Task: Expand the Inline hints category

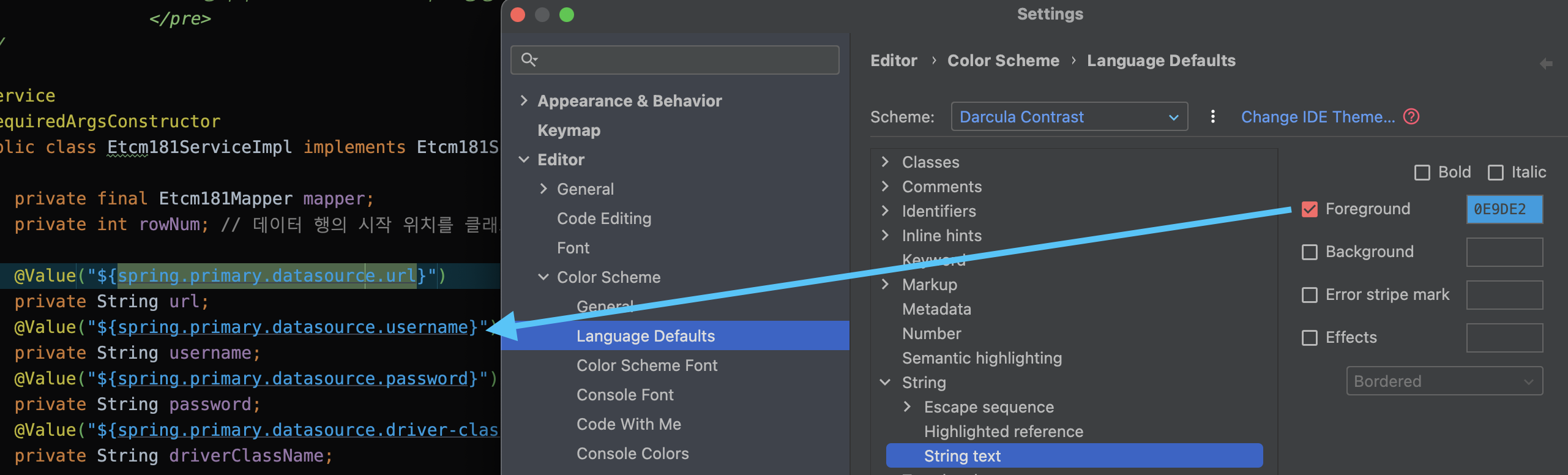Action: [x=885, y=235]
